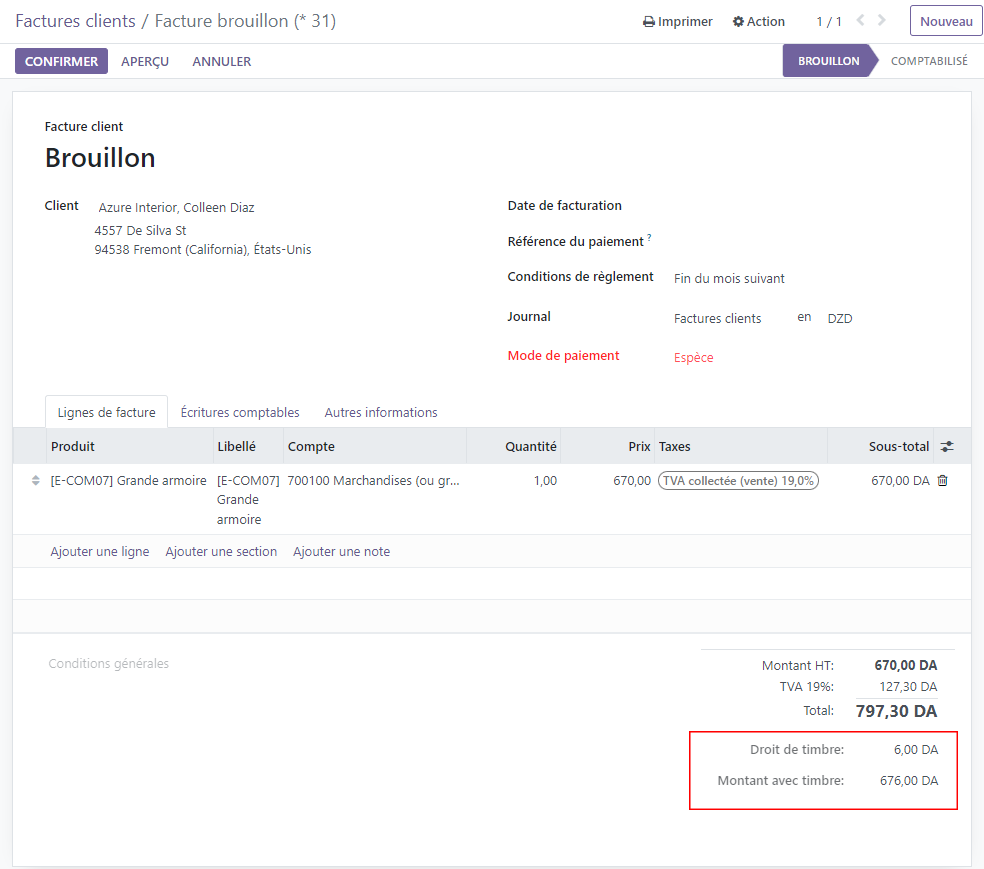Image resolution: width=984 pixels, height=869 pixels.
Task: Delete the Grande armoire invoice line
Action: 943,481
